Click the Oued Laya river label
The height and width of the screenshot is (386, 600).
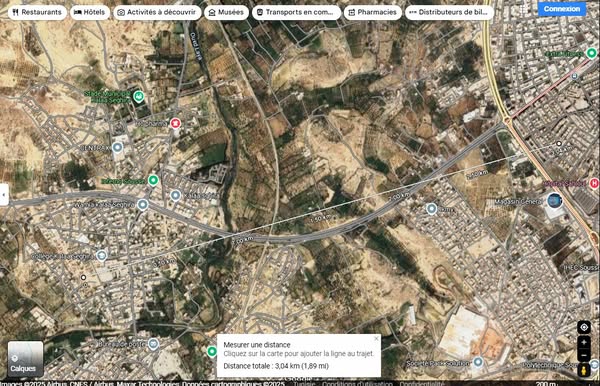click(x=196, y=46)
